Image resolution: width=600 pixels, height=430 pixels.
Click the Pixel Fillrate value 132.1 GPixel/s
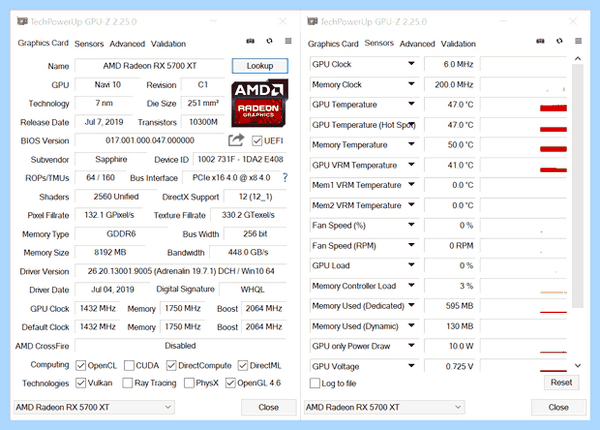[x=109, y=215]
